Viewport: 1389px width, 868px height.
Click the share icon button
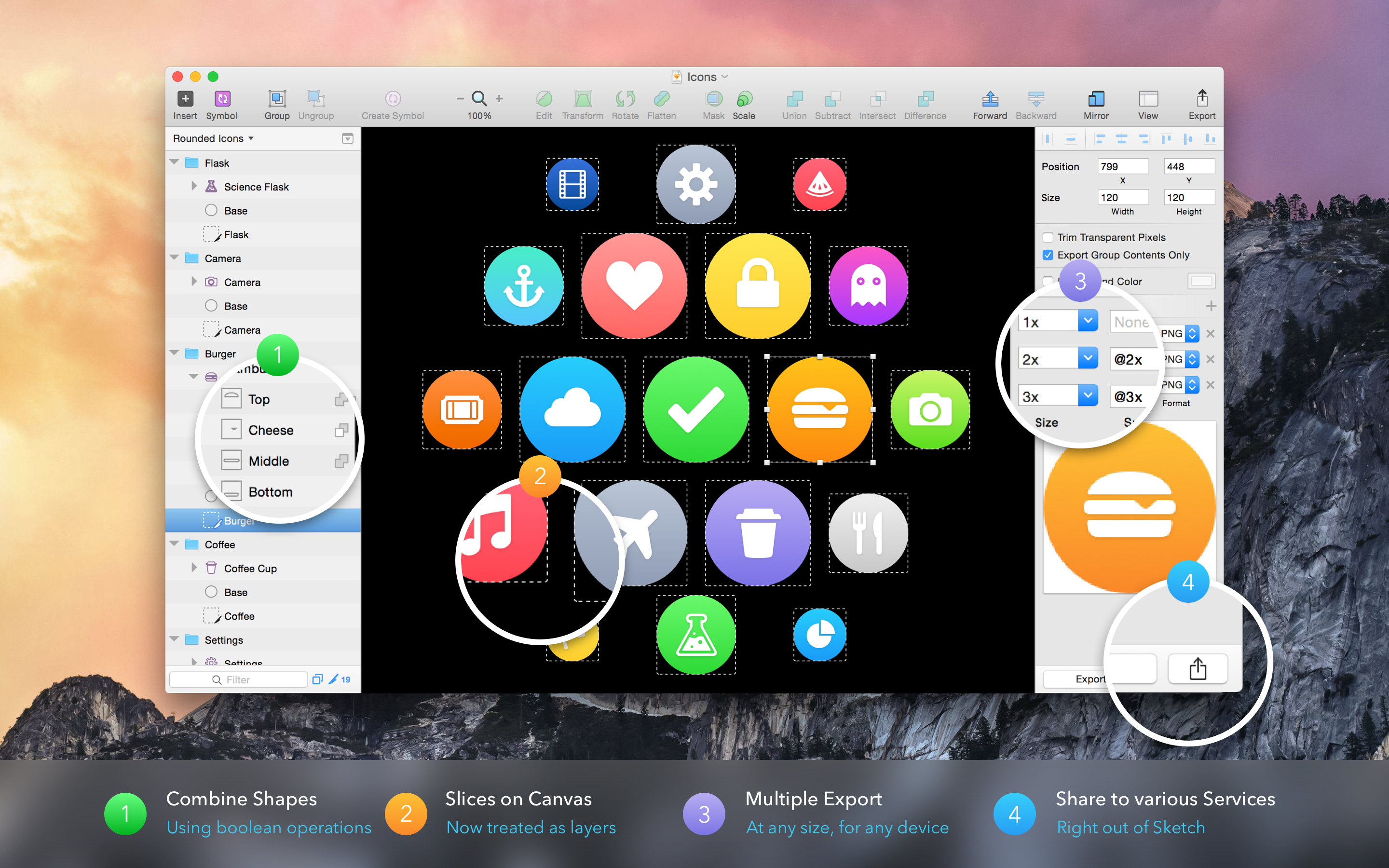click(x=1198, y=669)
